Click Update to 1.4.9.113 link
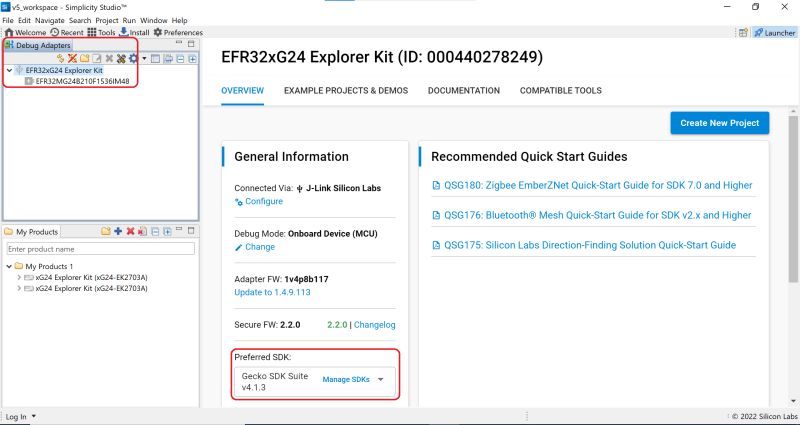The image size is (800, 425). pos(272,292)
